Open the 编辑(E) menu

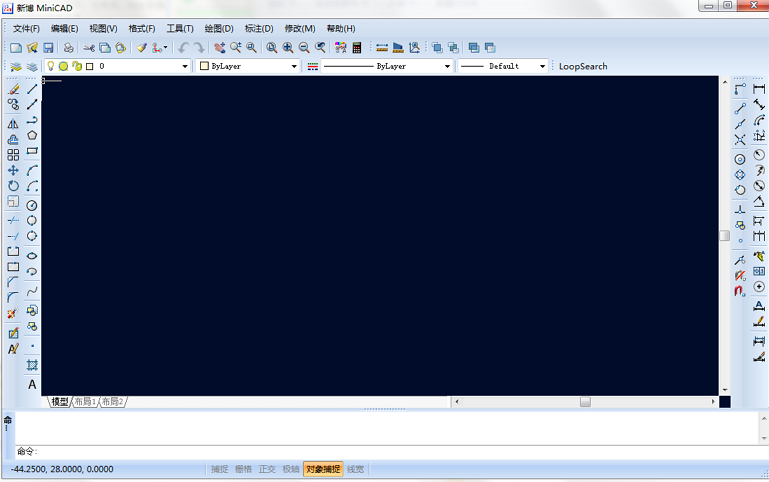click(x=64, y=28)
